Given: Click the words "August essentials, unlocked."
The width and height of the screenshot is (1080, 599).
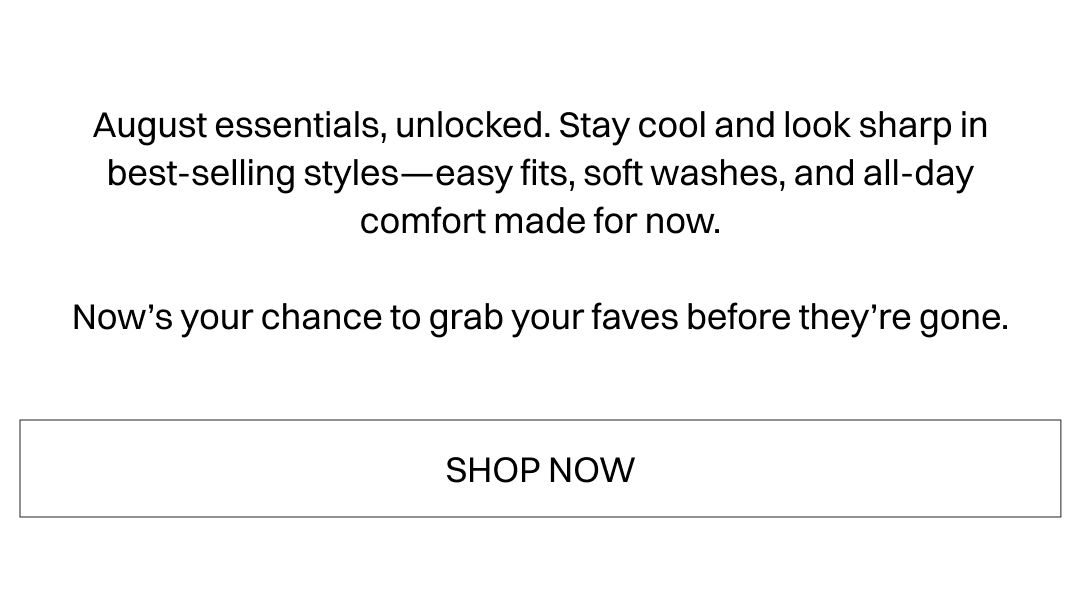Looking at the screenshot, I should coord(321,126).
